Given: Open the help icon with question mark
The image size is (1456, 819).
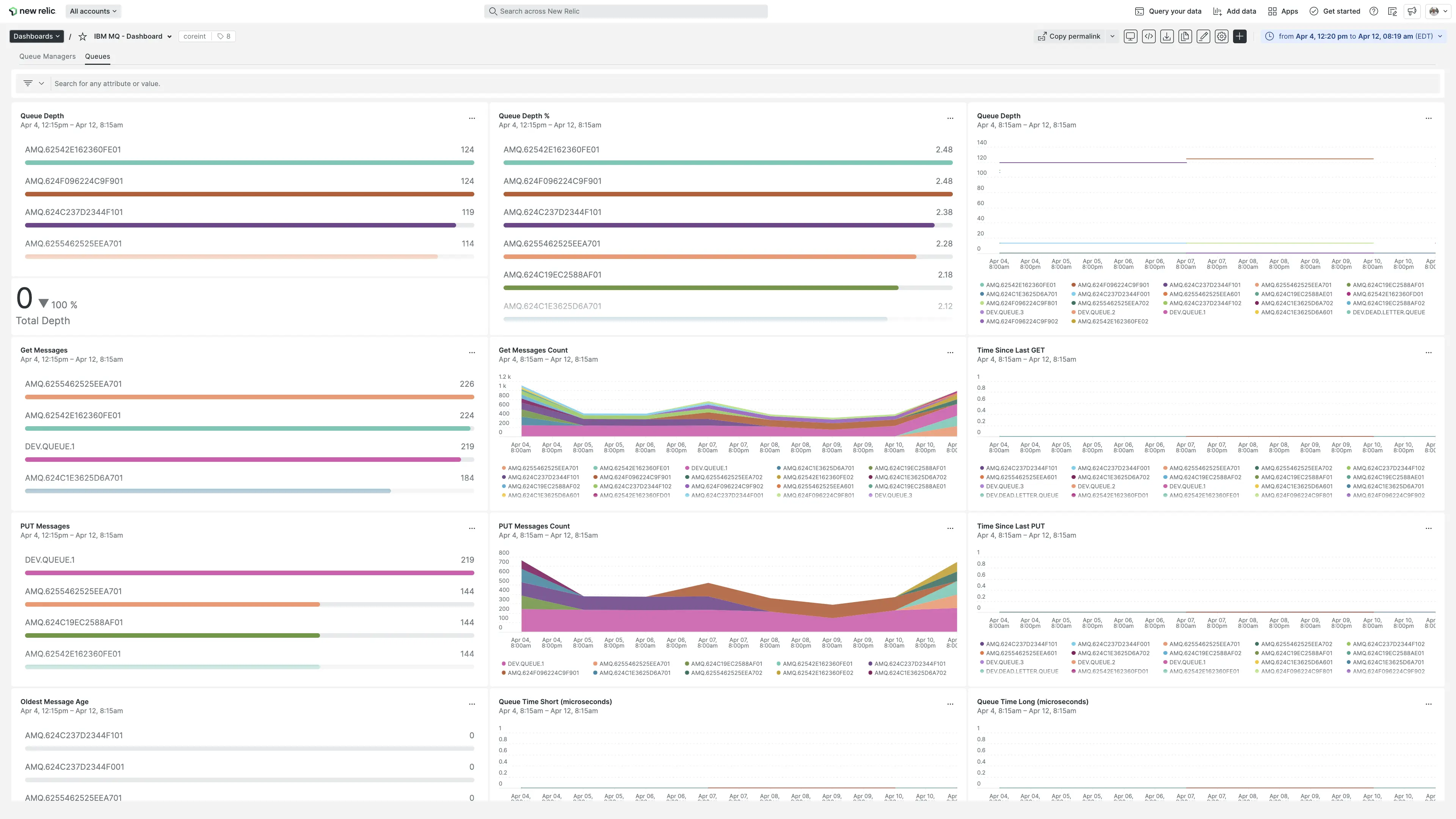Looking at the screenshot, I should tap(1374, 11).
